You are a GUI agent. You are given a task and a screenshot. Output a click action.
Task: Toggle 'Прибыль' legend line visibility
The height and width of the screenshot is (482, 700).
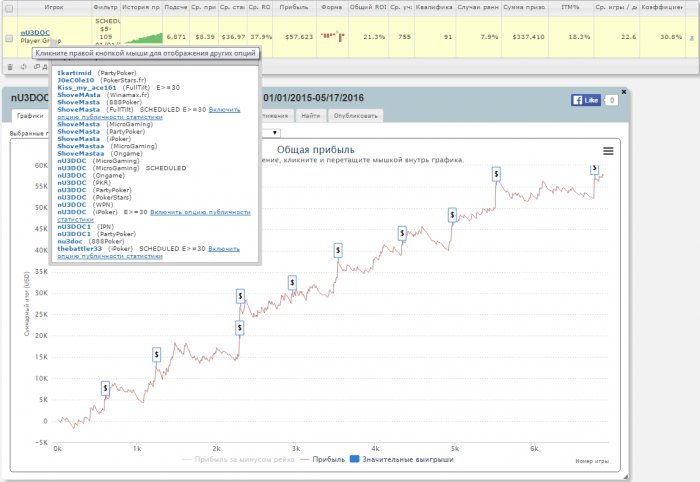point(320,460)
